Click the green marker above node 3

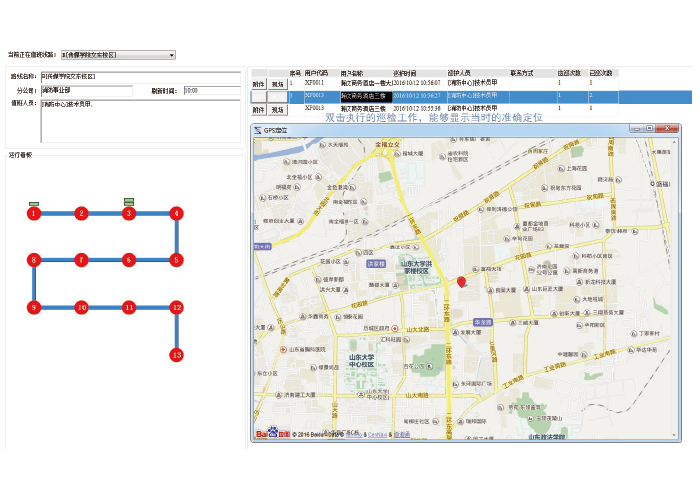(x=128, y=201)
